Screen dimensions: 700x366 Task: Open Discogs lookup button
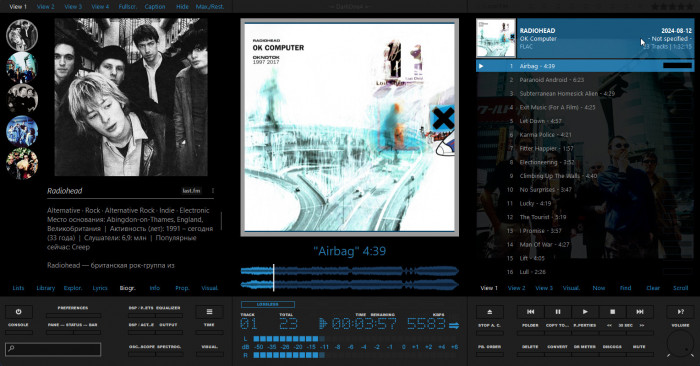click(x=612, y=354)
